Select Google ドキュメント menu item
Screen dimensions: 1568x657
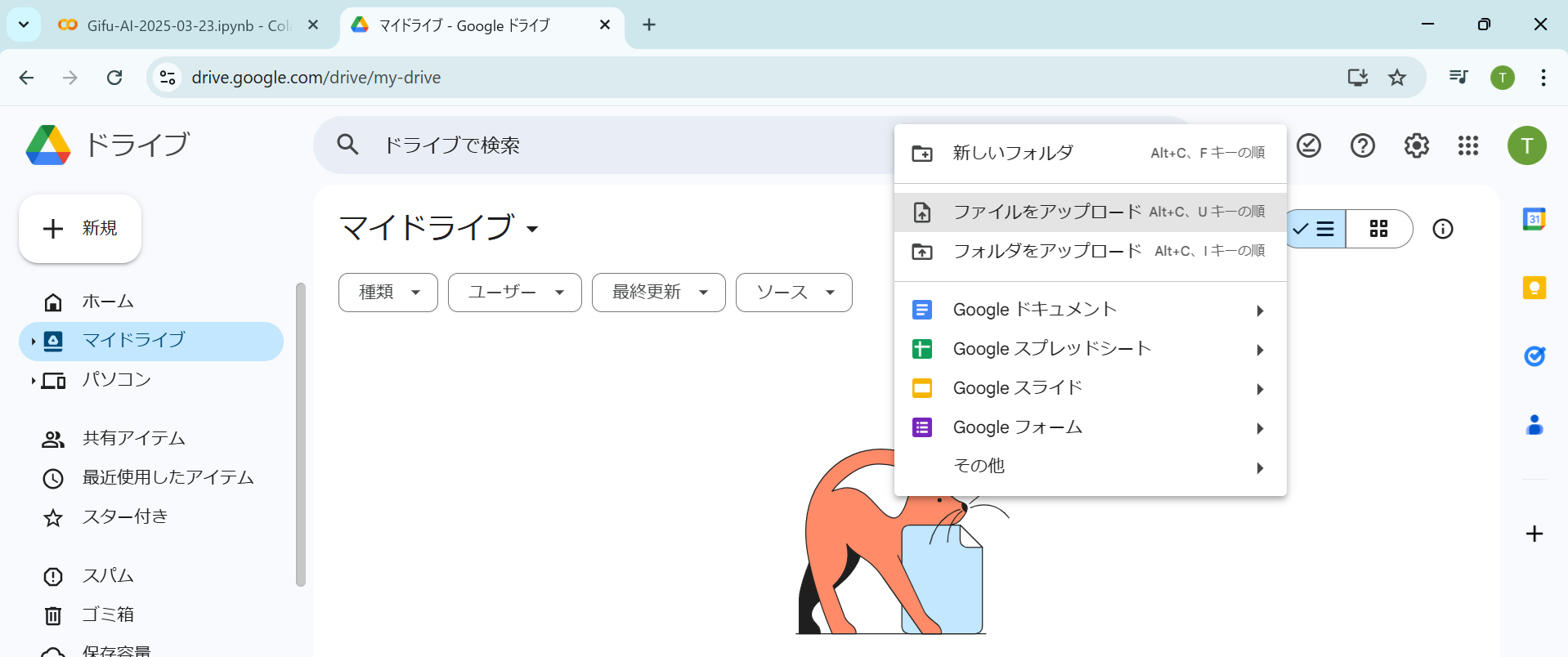click(1091, 311)
